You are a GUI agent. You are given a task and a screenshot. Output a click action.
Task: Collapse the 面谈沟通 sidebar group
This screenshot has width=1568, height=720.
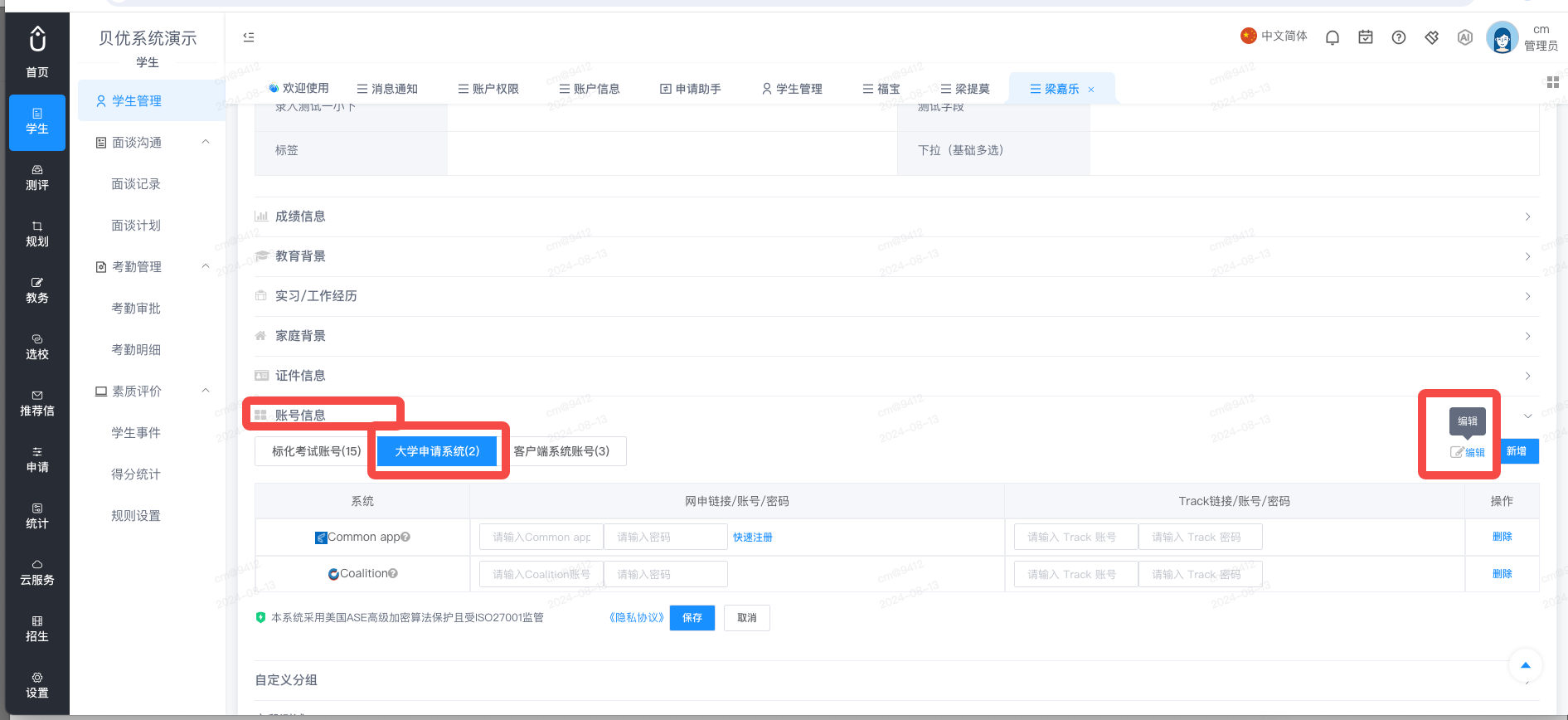coord(206,142)
